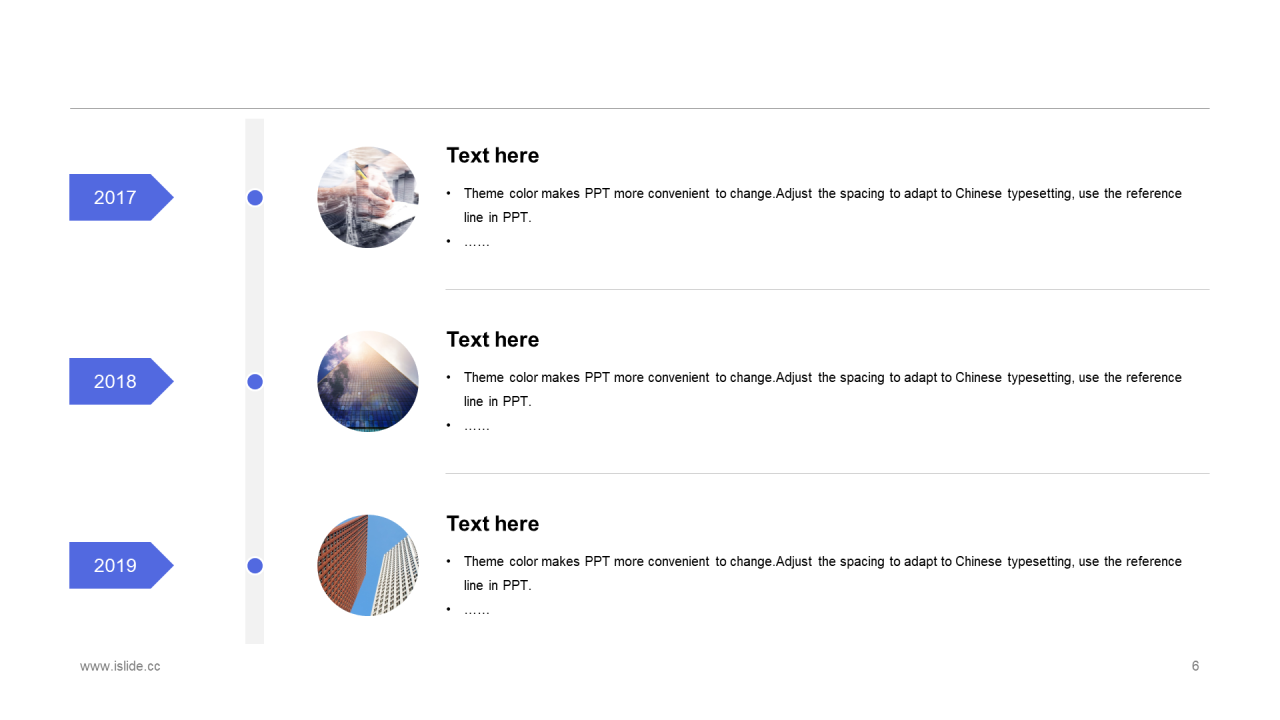
Task: Click the timeline dot beside 2019
Action: point(255,565)
